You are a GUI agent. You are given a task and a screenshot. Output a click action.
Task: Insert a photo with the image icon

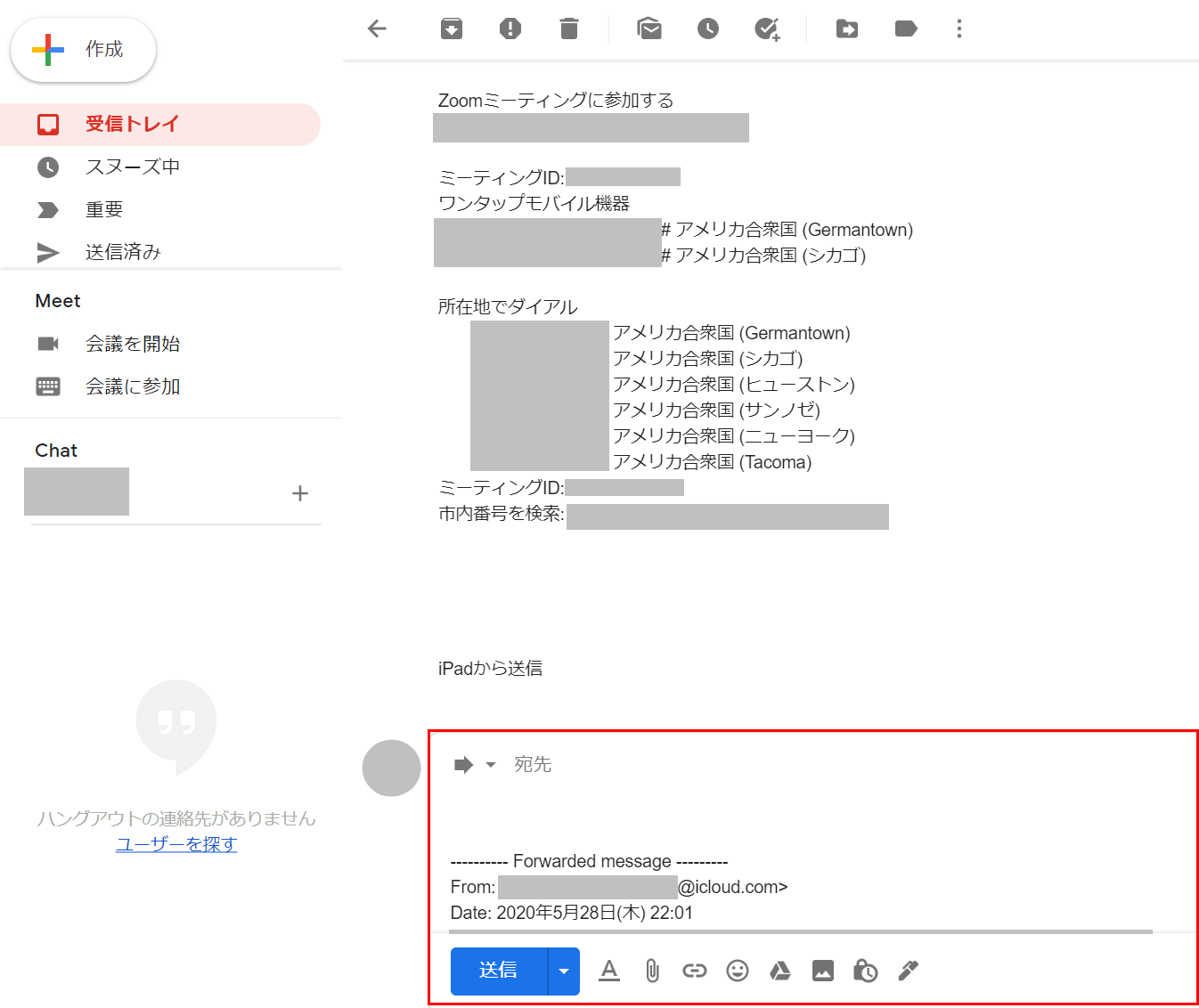click(823, 971)
